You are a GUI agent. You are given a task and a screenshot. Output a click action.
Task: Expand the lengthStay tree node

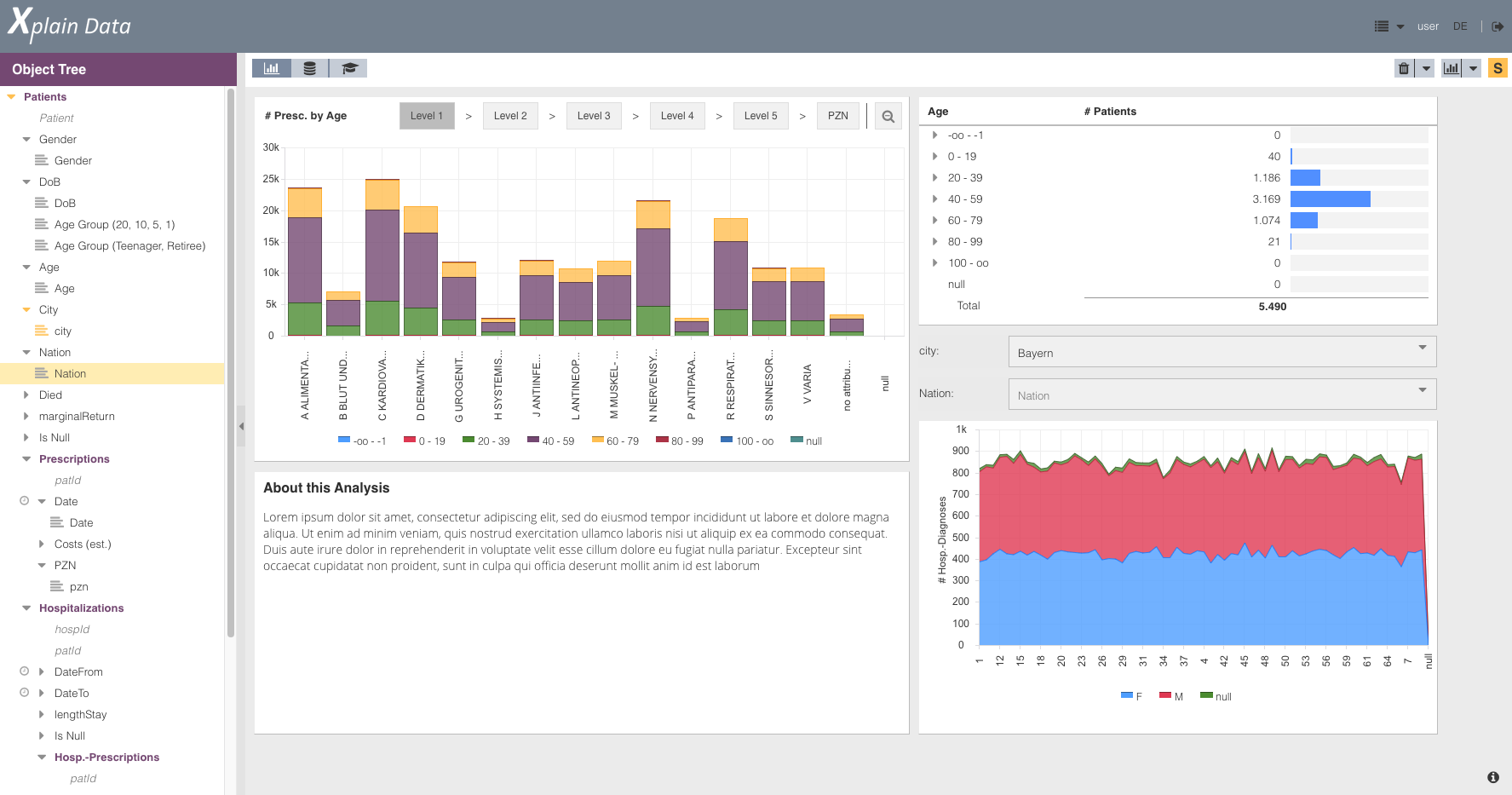point(42,714)
